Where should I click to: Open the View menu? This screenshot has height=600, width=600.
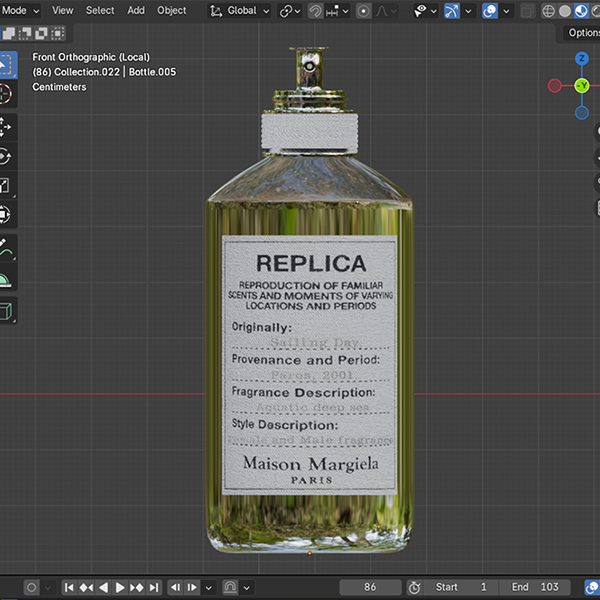click(x=62, y=11)
